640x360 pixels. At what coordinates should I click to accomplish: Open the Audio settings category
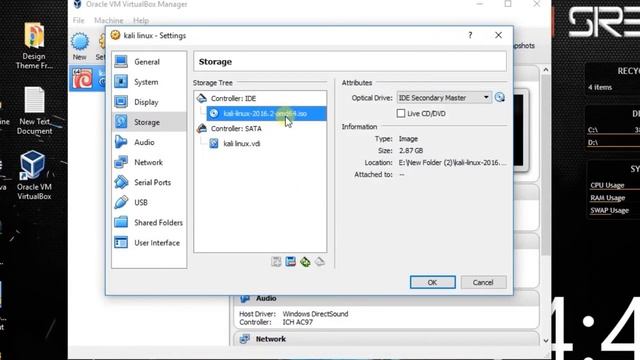point(149,142)
